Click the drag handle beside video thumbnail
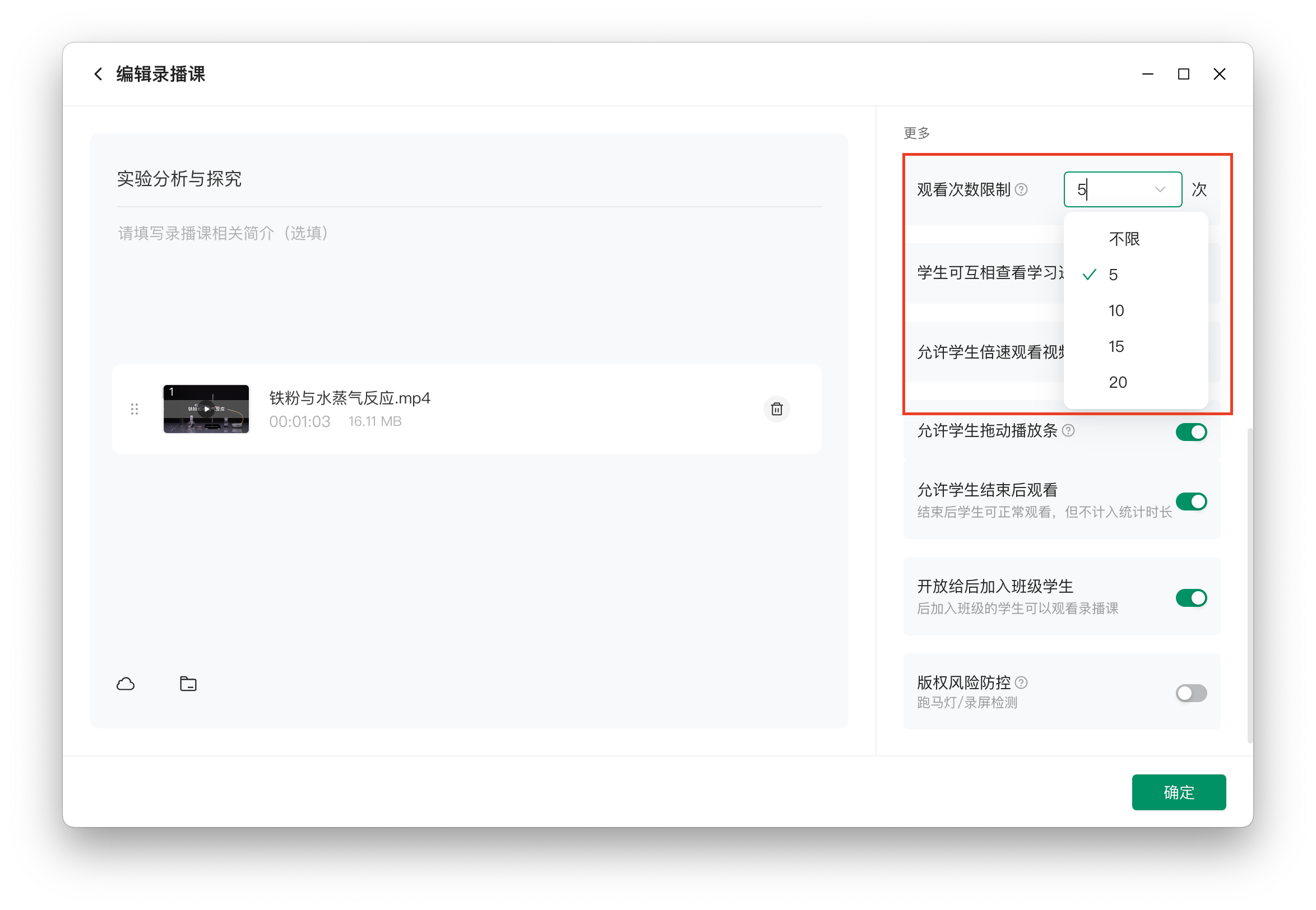This screenshot has height=910, width=1316. tap(135, 409)
